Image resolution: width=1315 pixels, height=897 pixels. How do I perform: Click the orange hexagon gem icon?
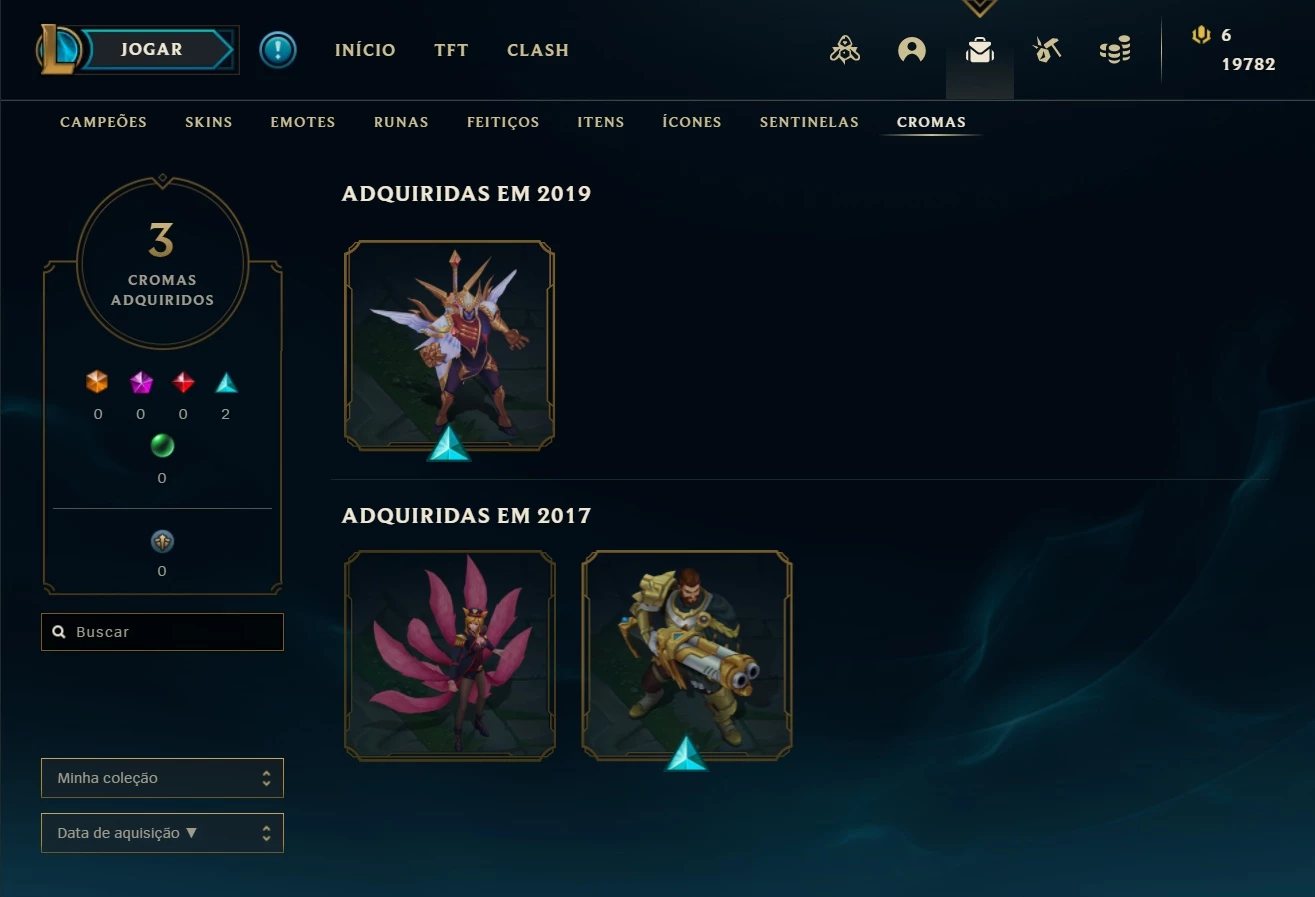[x=97, y=382]
